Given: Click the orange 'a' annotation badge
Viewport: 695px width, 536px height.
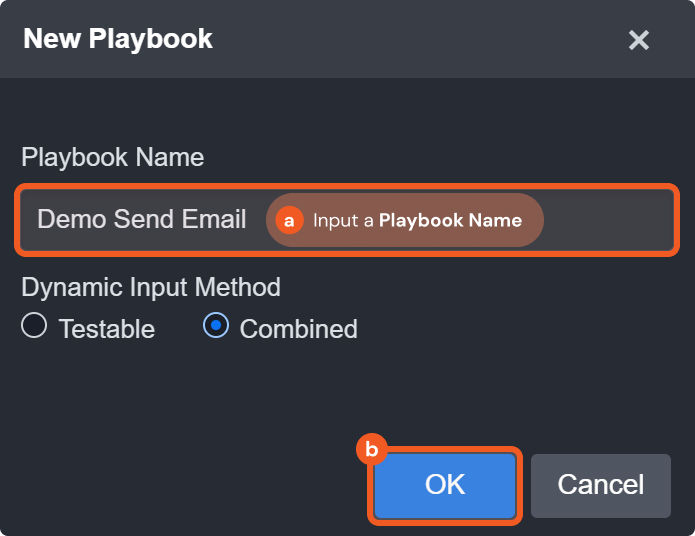Looking at the screenshot, I should 290,220.
